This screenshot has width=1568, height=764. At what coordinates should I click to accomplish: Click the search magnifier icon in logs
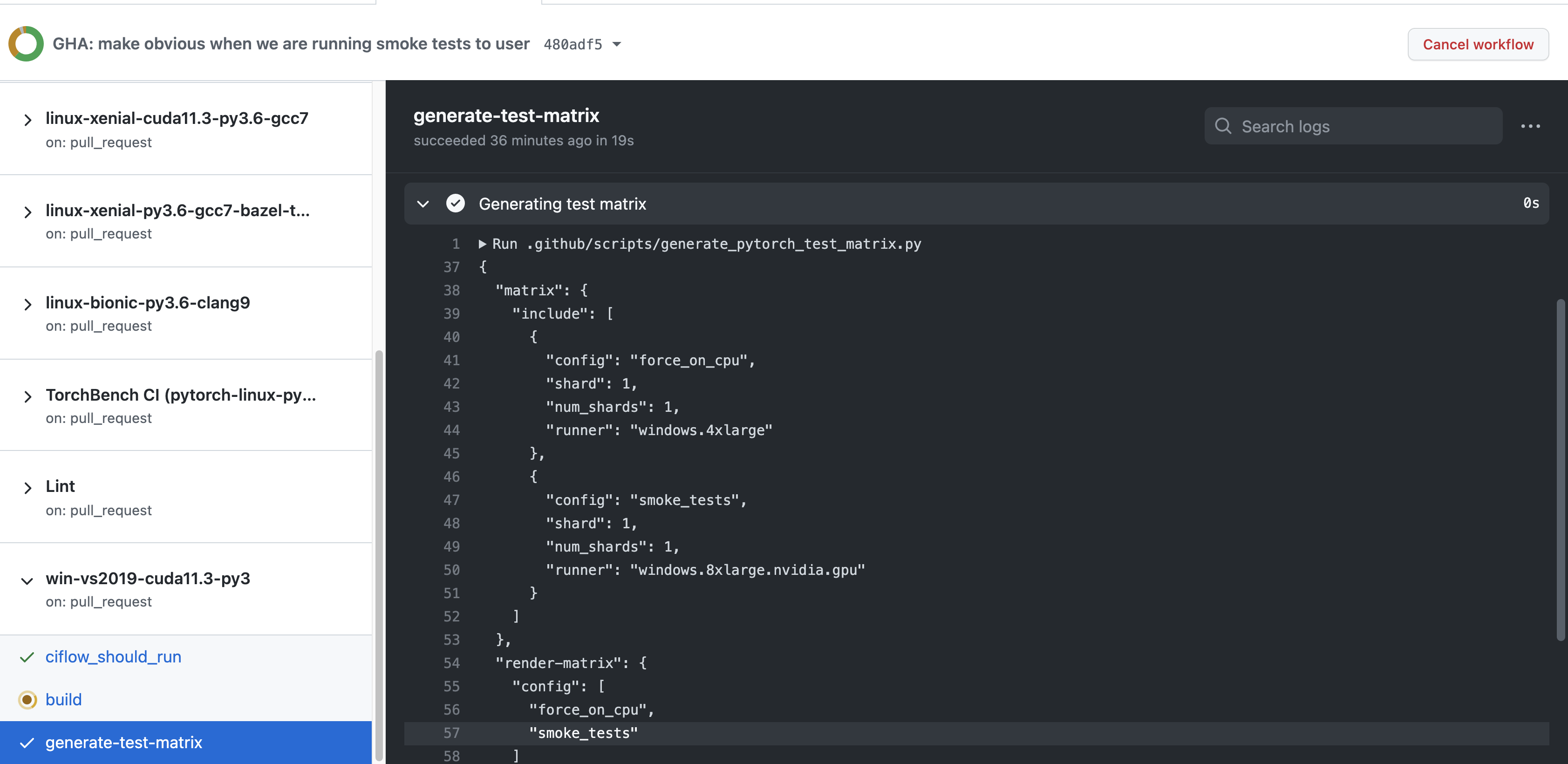coord(1222,126)
